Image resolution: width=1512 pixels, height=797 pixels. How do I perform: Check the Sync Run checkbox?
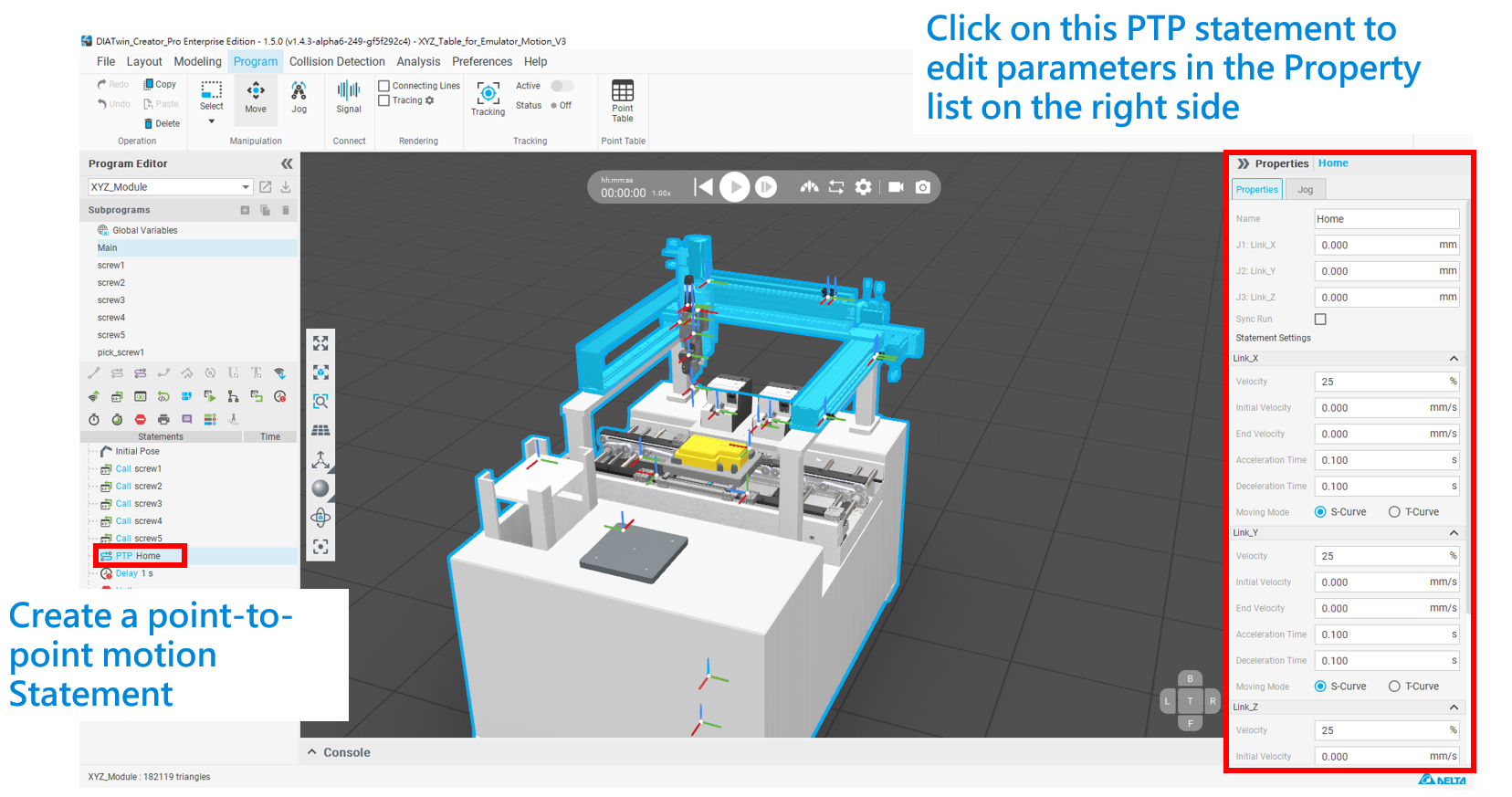[x=1320, y=319]
